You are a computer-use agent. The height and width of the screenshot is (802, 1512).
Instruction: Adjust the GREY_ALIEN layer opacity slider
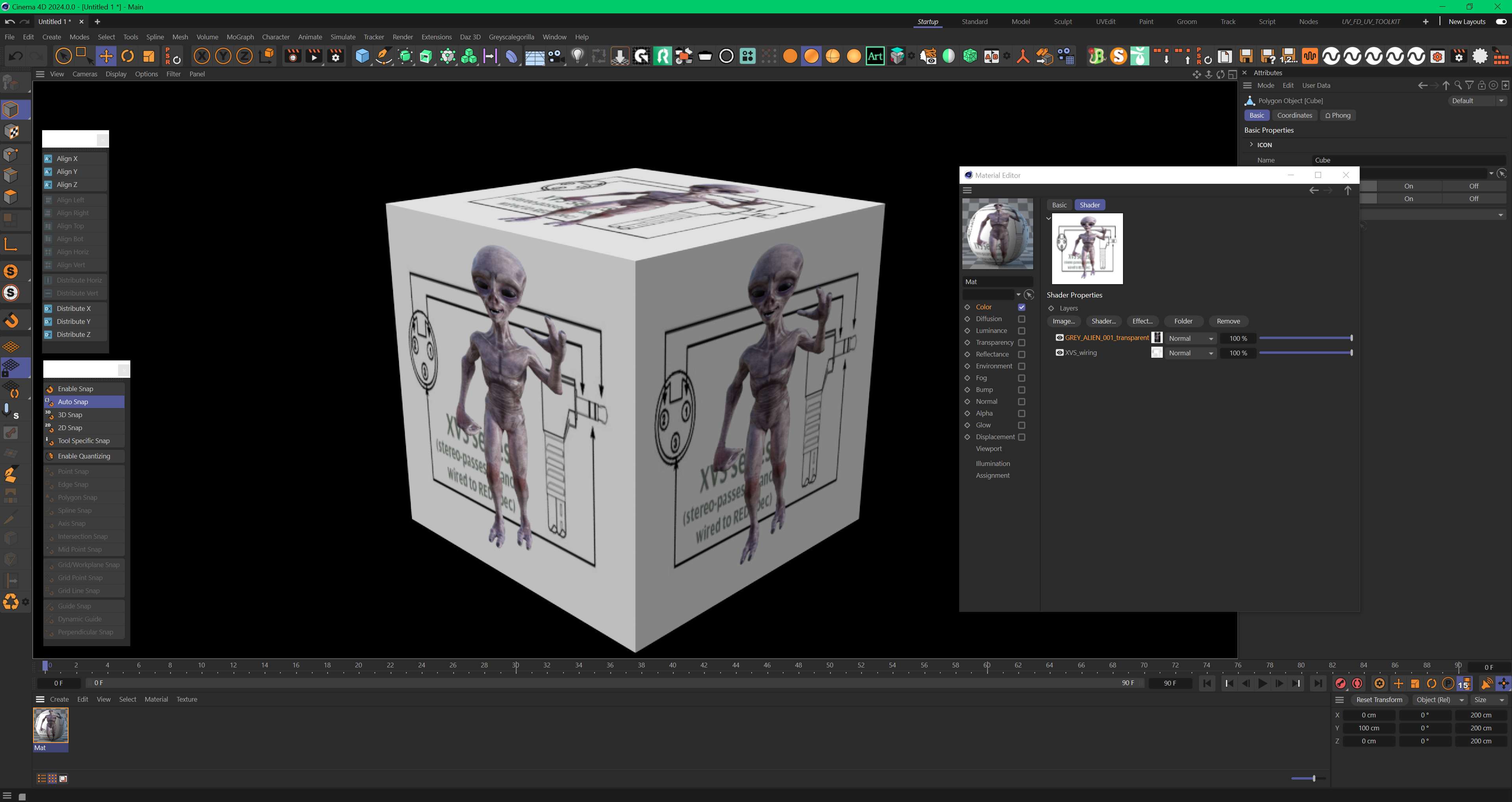coord(1305,338)
